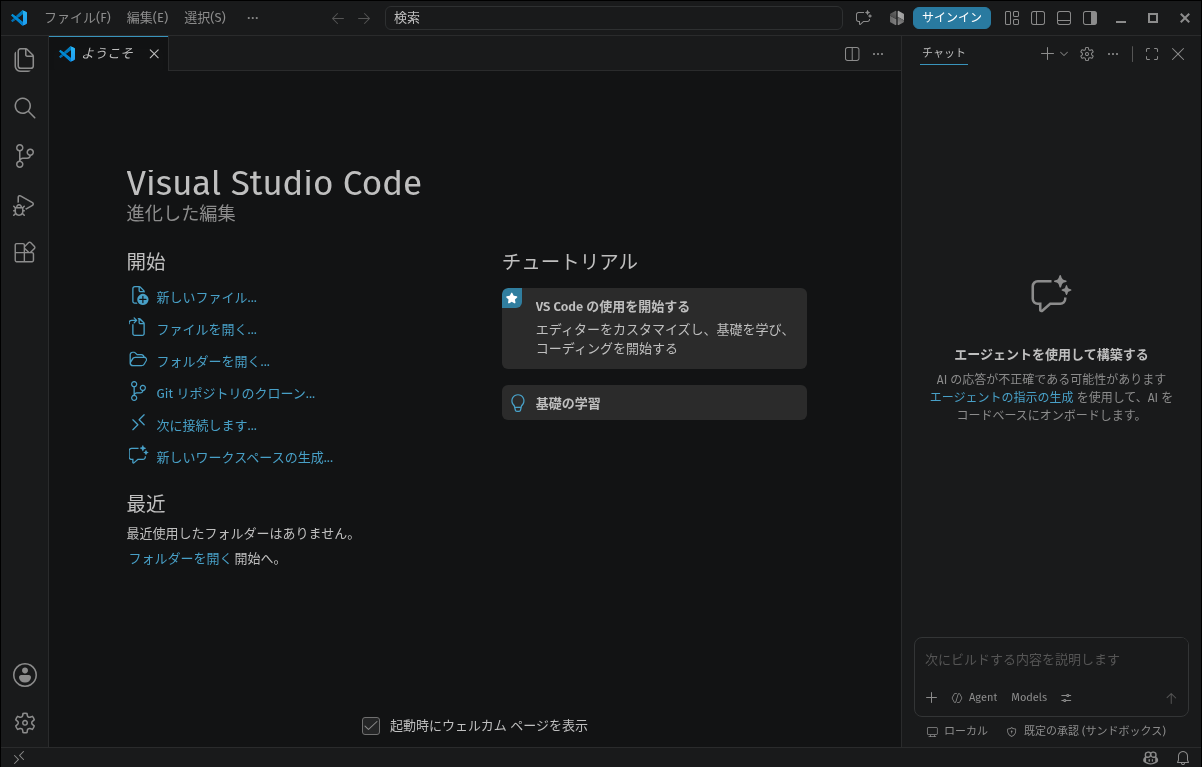The height and width of the screenshot is (767, 1202).
Task: Click the Copilot icon in status bar
Action: pos(1151,757)
